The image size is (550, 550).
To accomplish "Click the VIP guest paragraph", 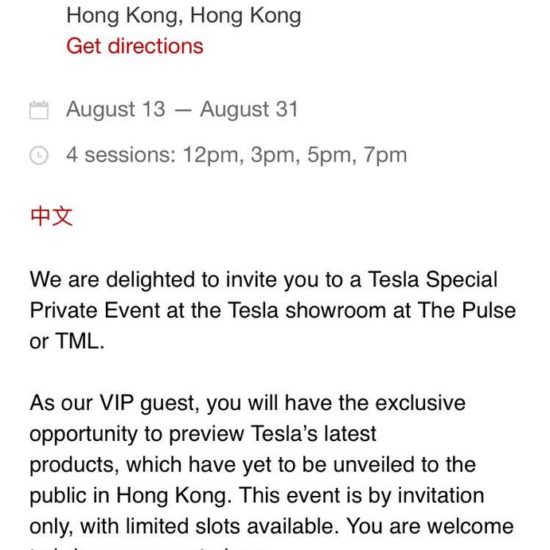I will click(x=272, y=470).
